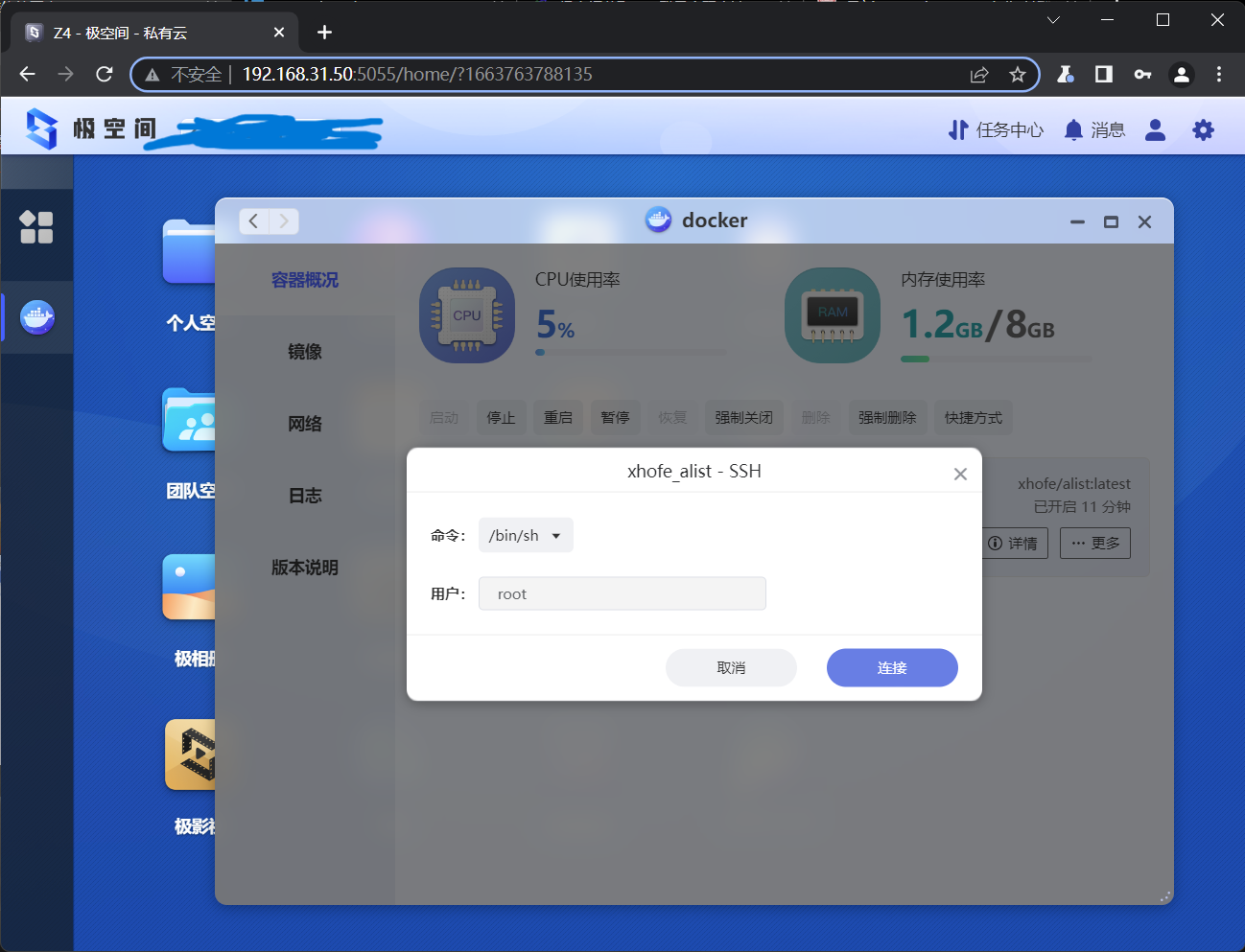Click the RAM memory icon
The height and width of the screenshot is (952, 1245).
click(x=833, y=315)
